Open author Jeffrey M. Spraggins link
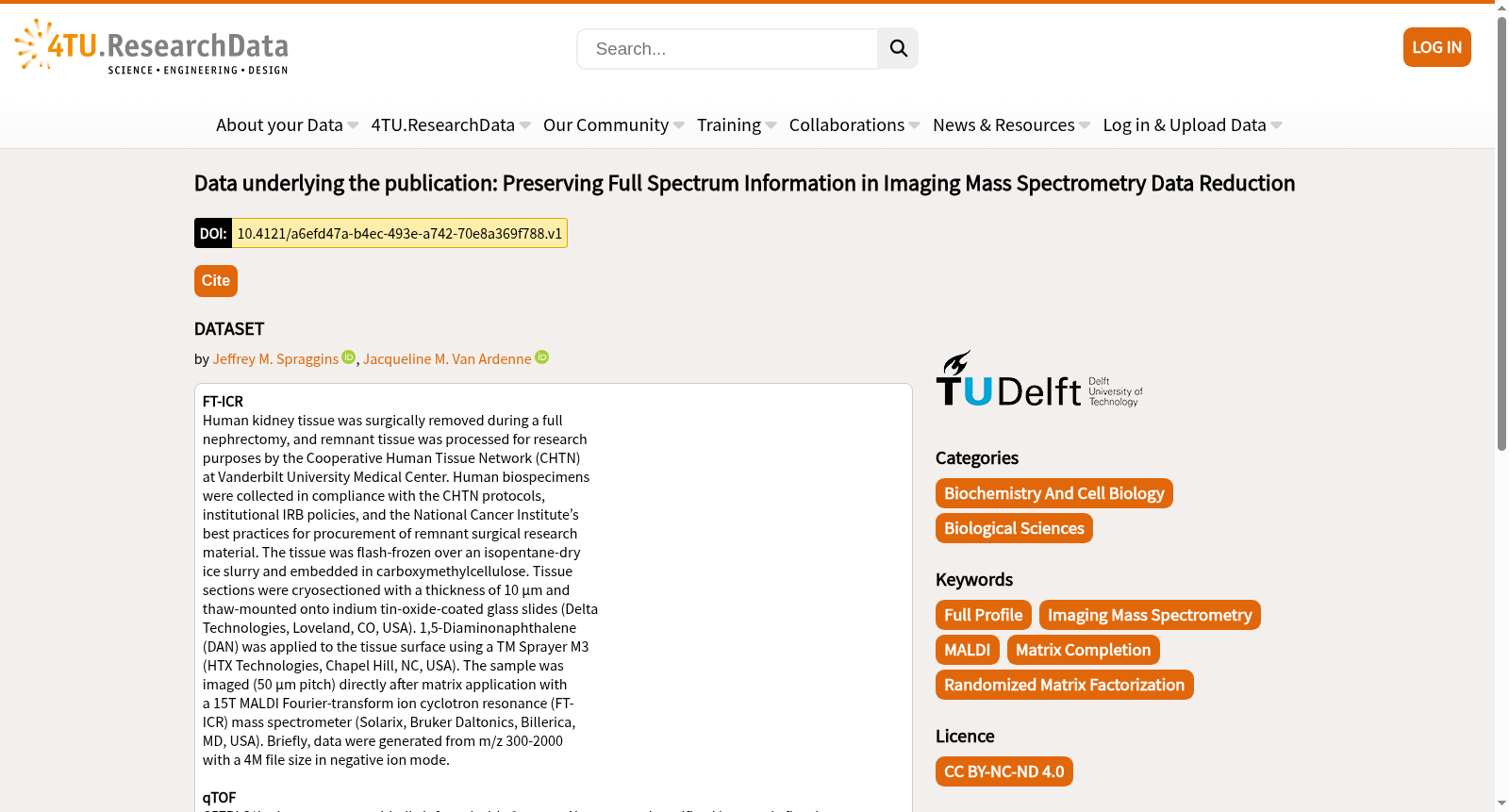 tap(275, 359)
